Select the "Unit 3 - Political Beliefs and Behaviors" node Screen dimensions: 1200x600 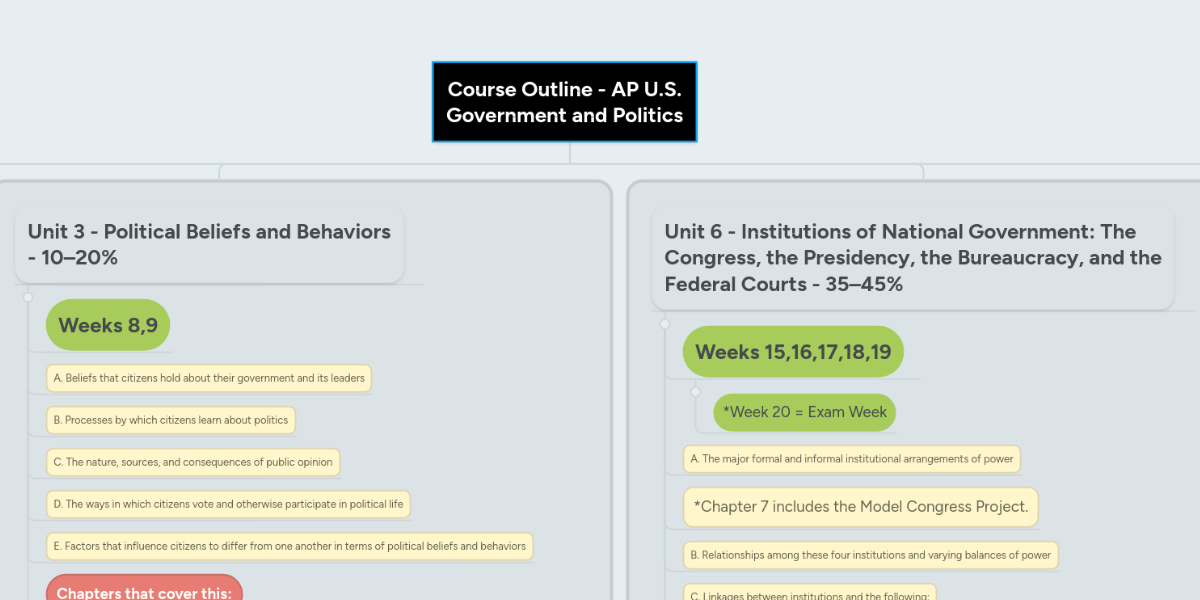(208, 243)
